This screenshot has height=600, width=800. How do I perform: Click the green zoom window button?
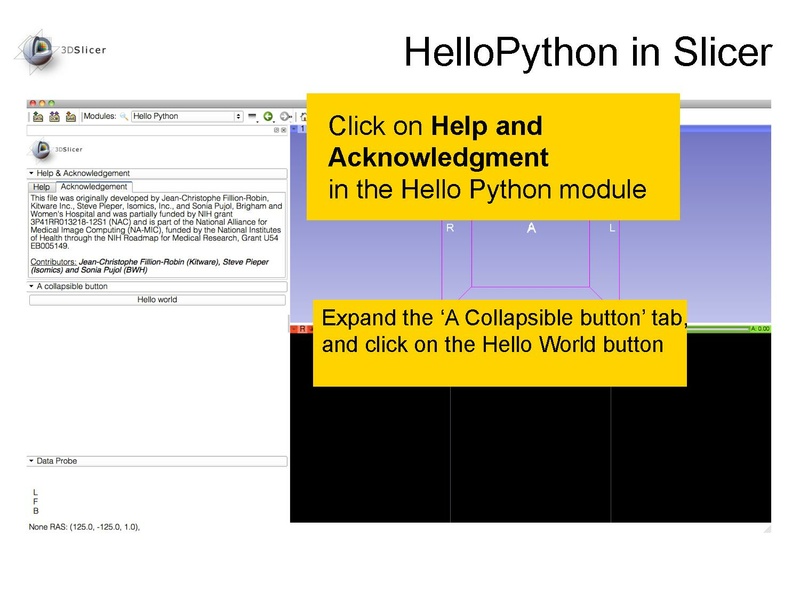[x=51, y=104]
